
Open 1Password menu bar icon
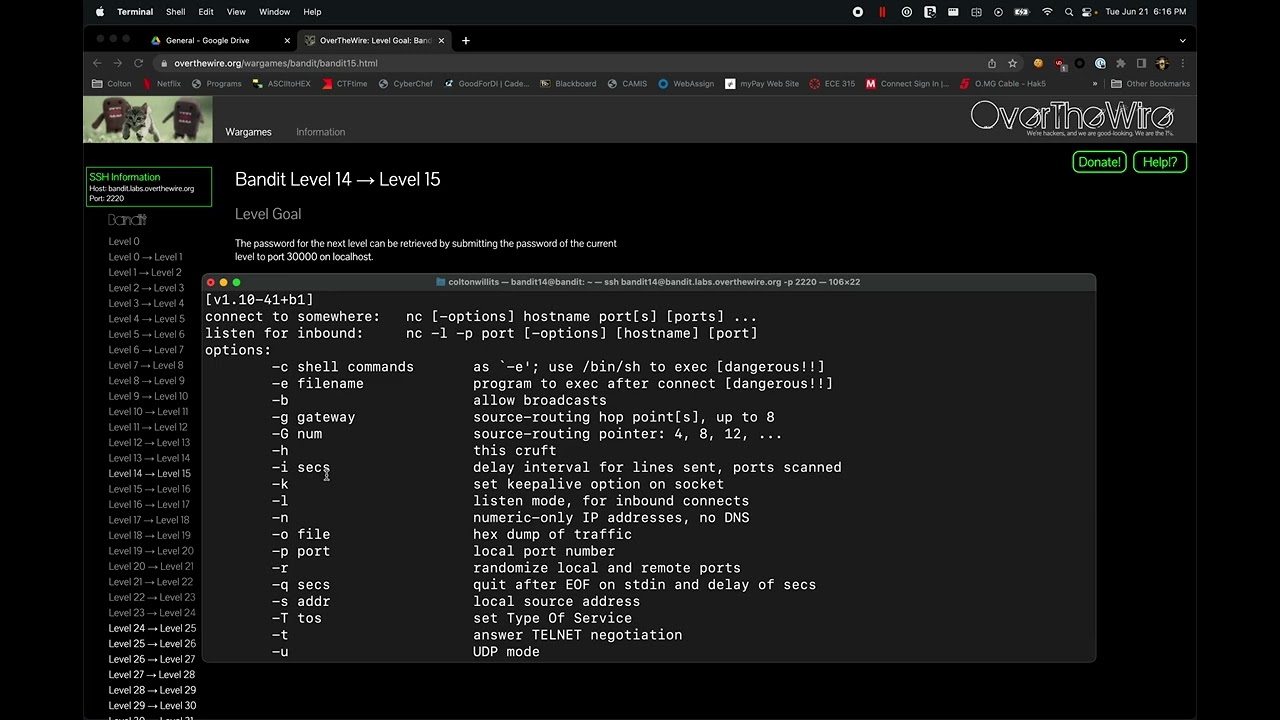(907, 12)
